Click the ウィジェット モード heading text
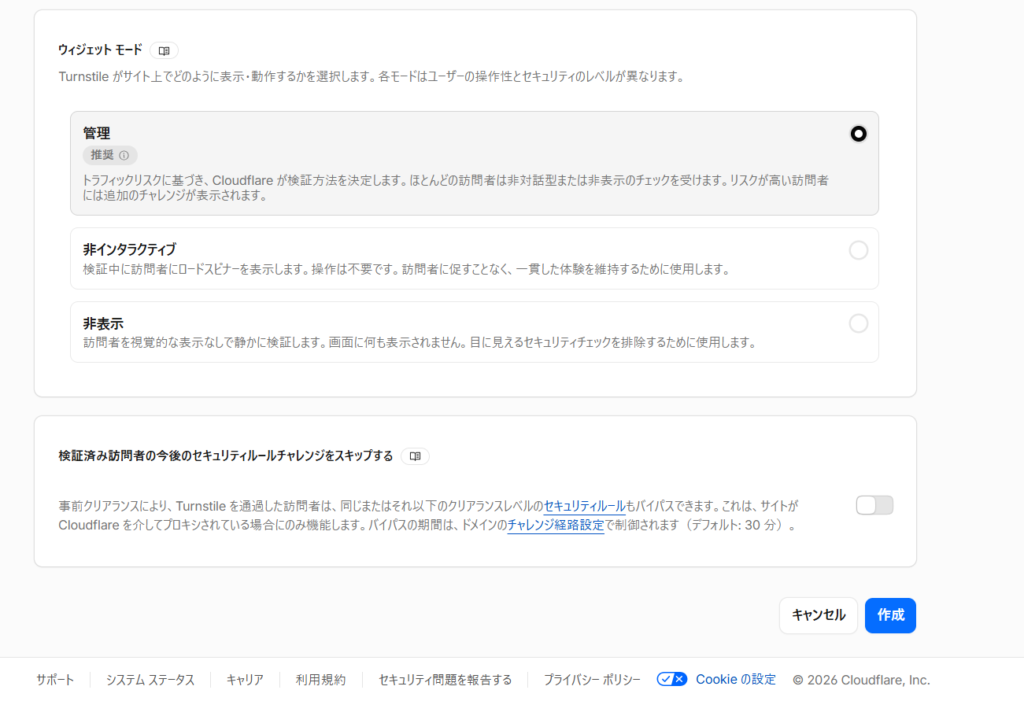This screenshot has width=1024, height=701. coord(100,50)
